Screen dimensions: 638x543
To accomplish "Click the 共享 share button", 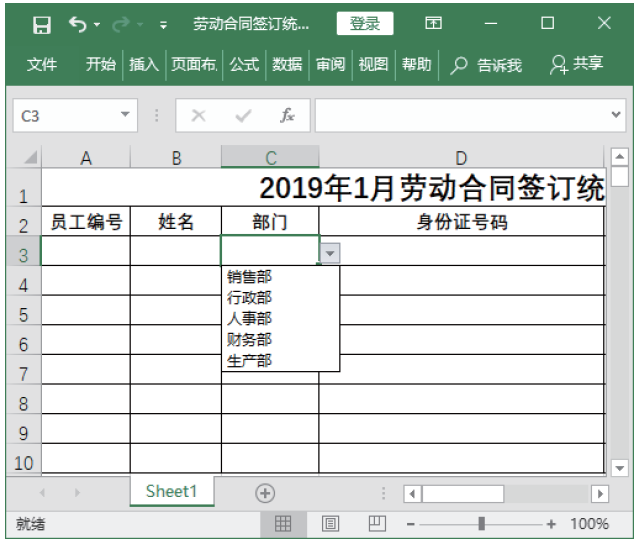I will [576, 64].
